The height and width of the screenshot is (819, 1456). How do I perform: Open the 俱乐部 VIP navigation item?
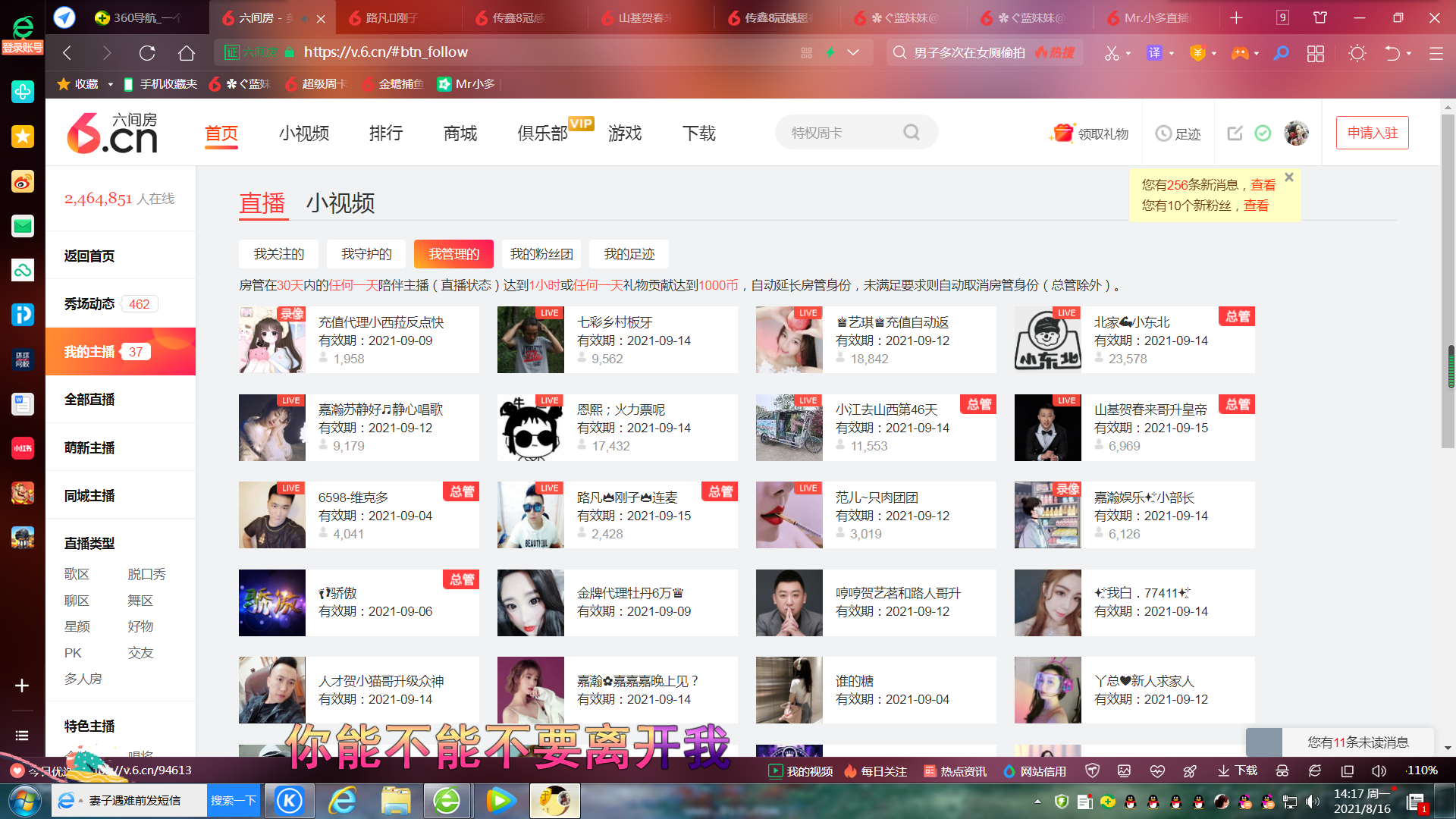pos(543,133)
